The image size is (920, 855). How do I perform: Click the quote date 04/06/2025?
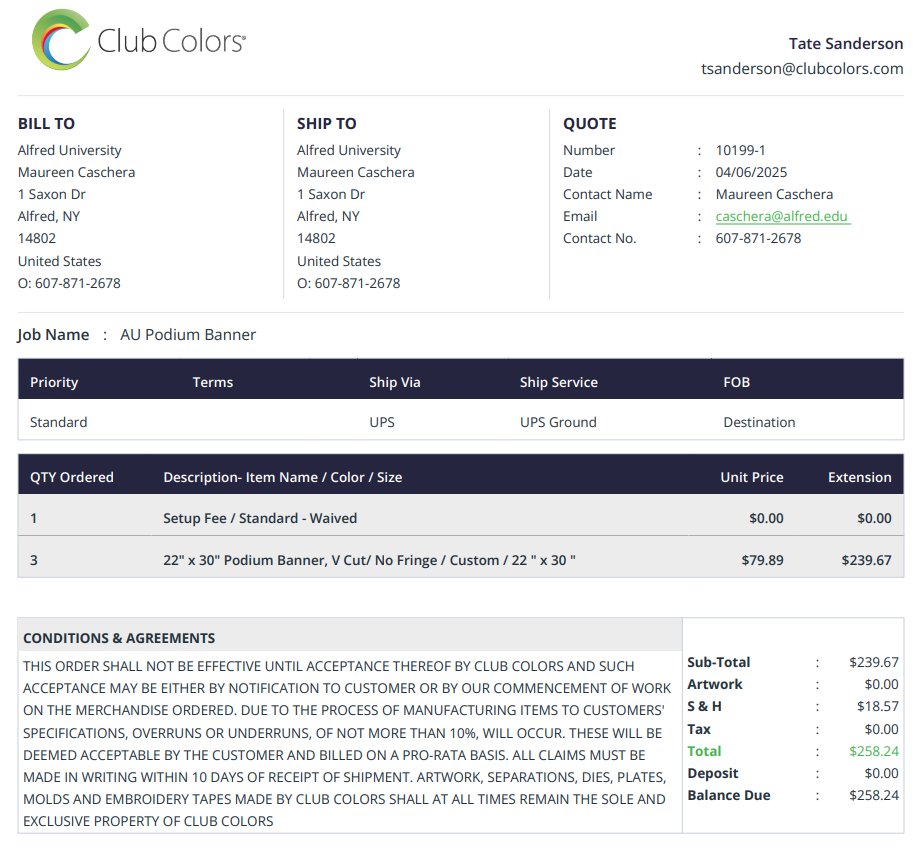pos(751,172)
